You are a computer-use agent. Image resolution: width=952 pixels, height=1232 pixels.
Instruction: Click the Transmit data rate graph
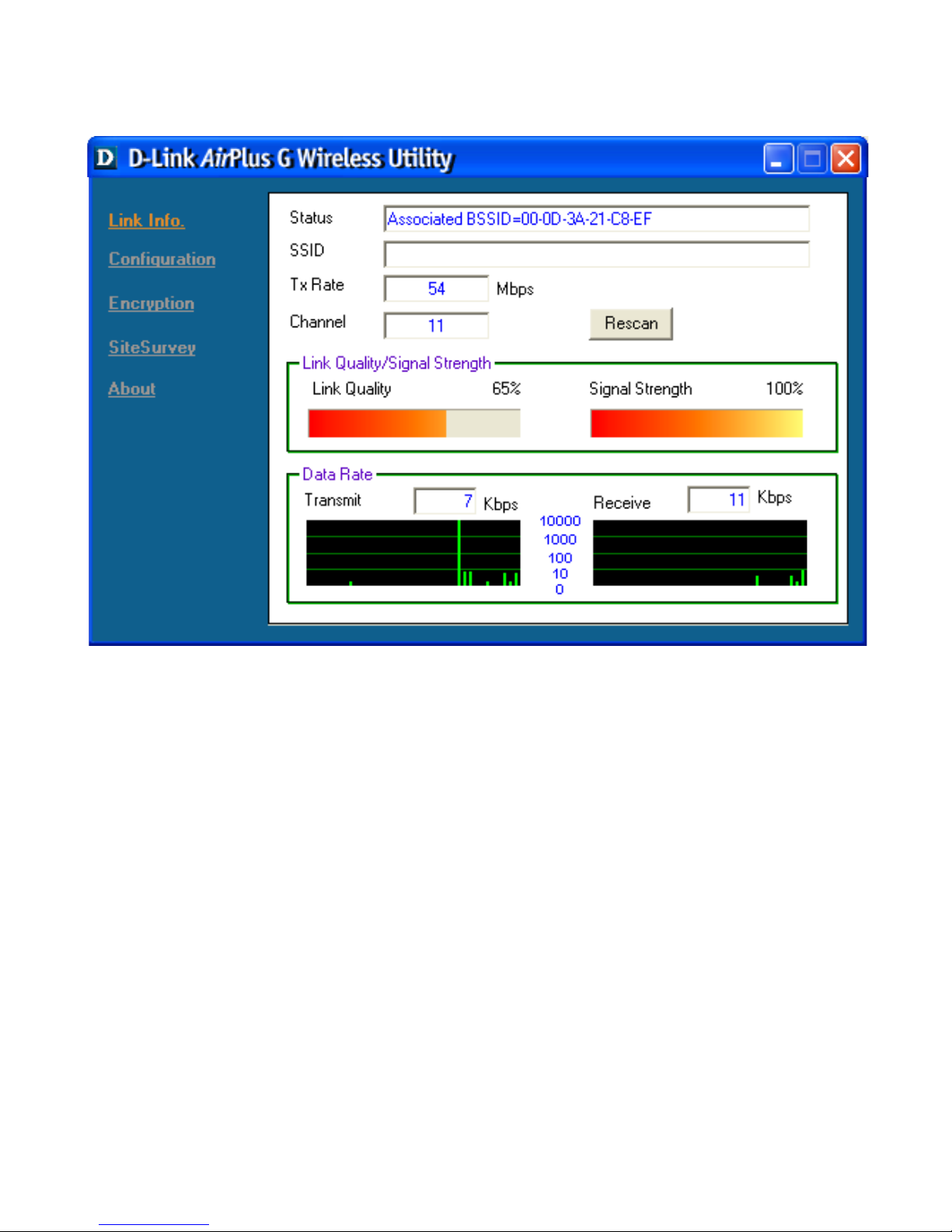(413, 553)
